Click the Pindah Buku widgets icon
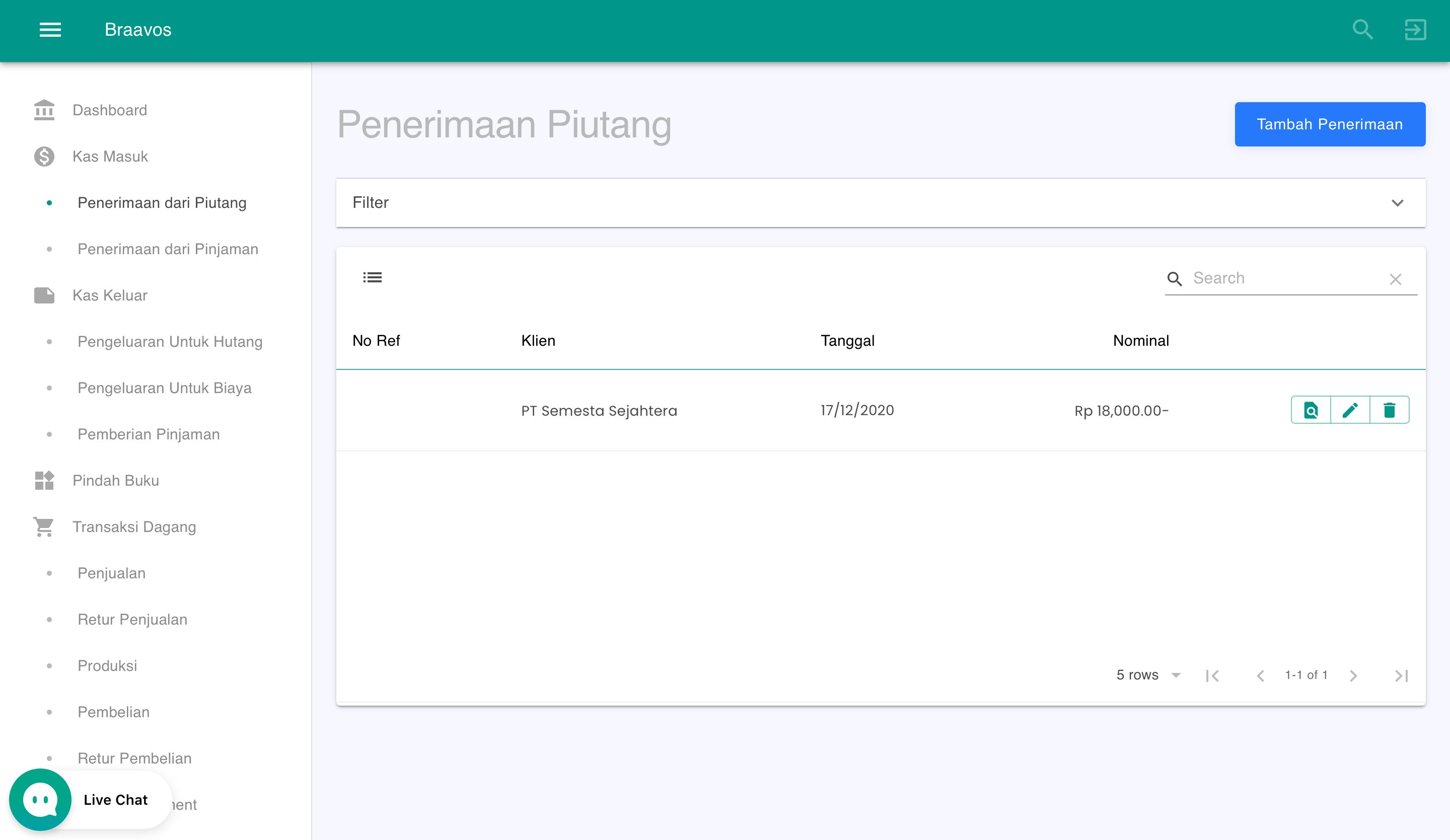The image size is (1450, 840). 43,481
